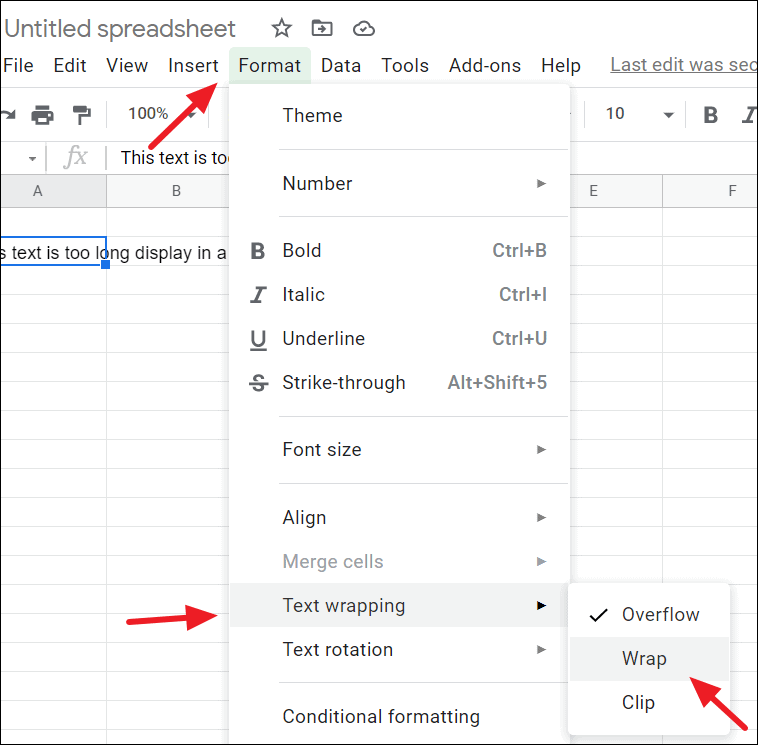Viewport: 758px width, 745px height.
Task: Toggle bold using toolbar B icon
Action: [x=710, y=115]
